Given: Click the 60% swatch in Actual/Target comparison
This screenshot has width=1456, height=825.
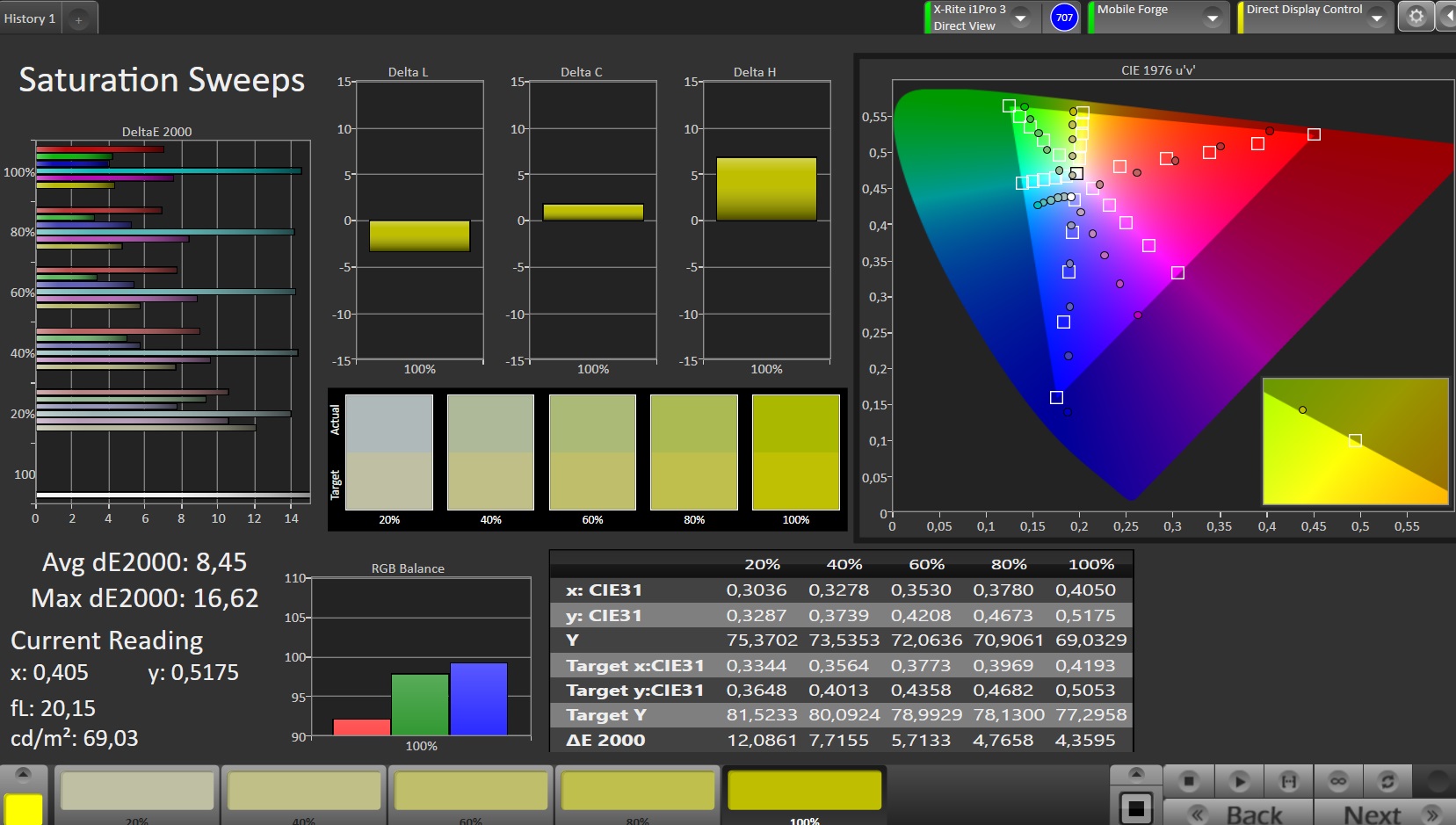Looking at the screenshot, I should click(592, 452).
